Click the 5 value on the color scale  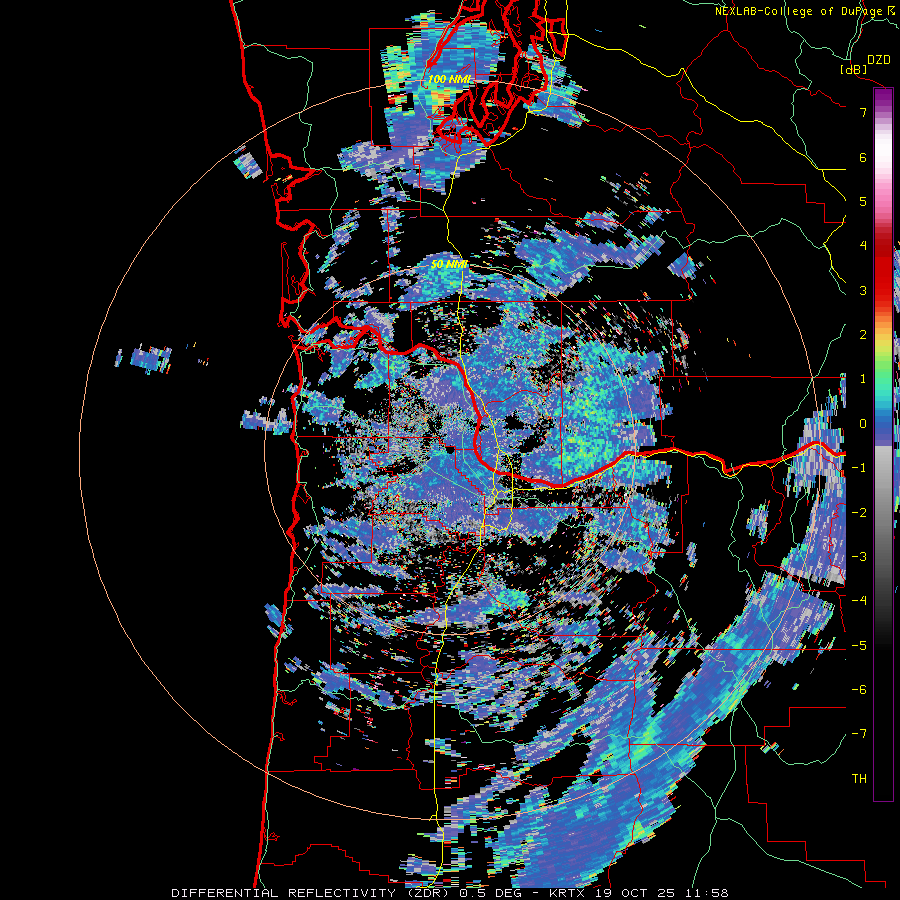coord(863,201)
